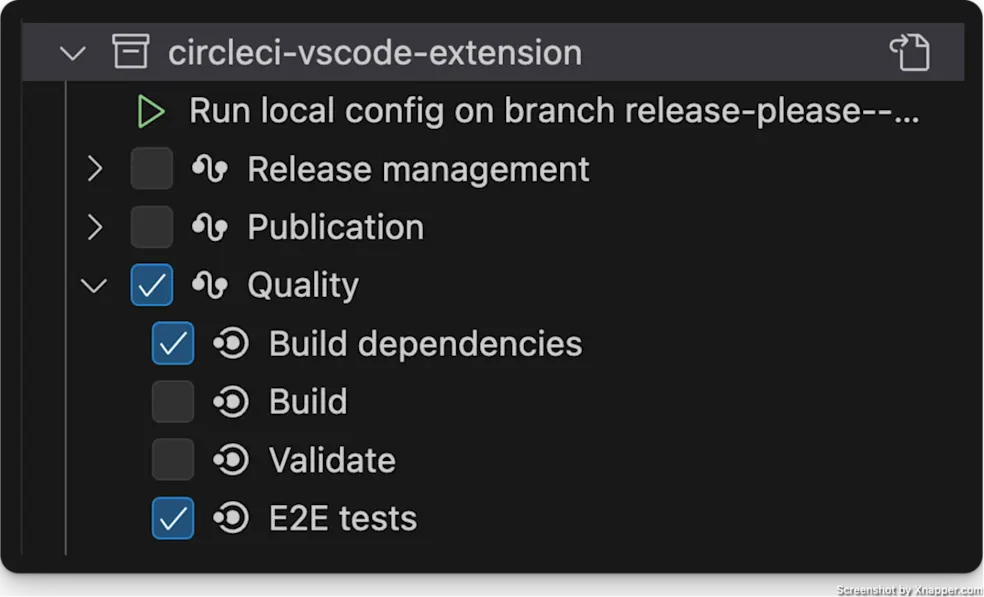Uncheck the Quality workflow
This screenshot has width=984, height=597.
click(x=152, y=285)
